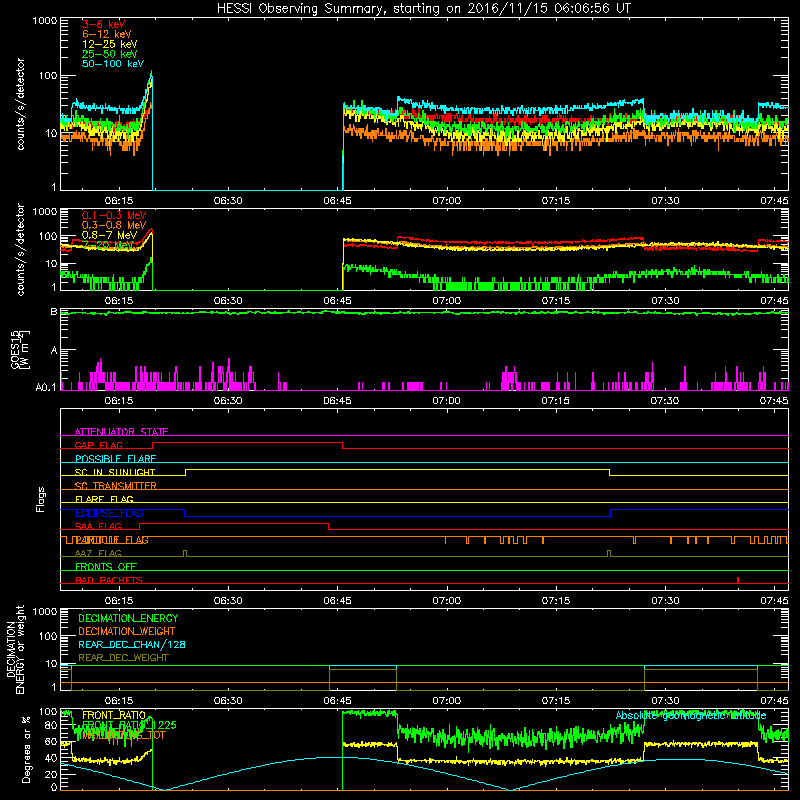Click the SC_IN_SUNLIGHT flag label
Image resolution: width=800 pixels, height=800 pixels.
tap(115, 472)
